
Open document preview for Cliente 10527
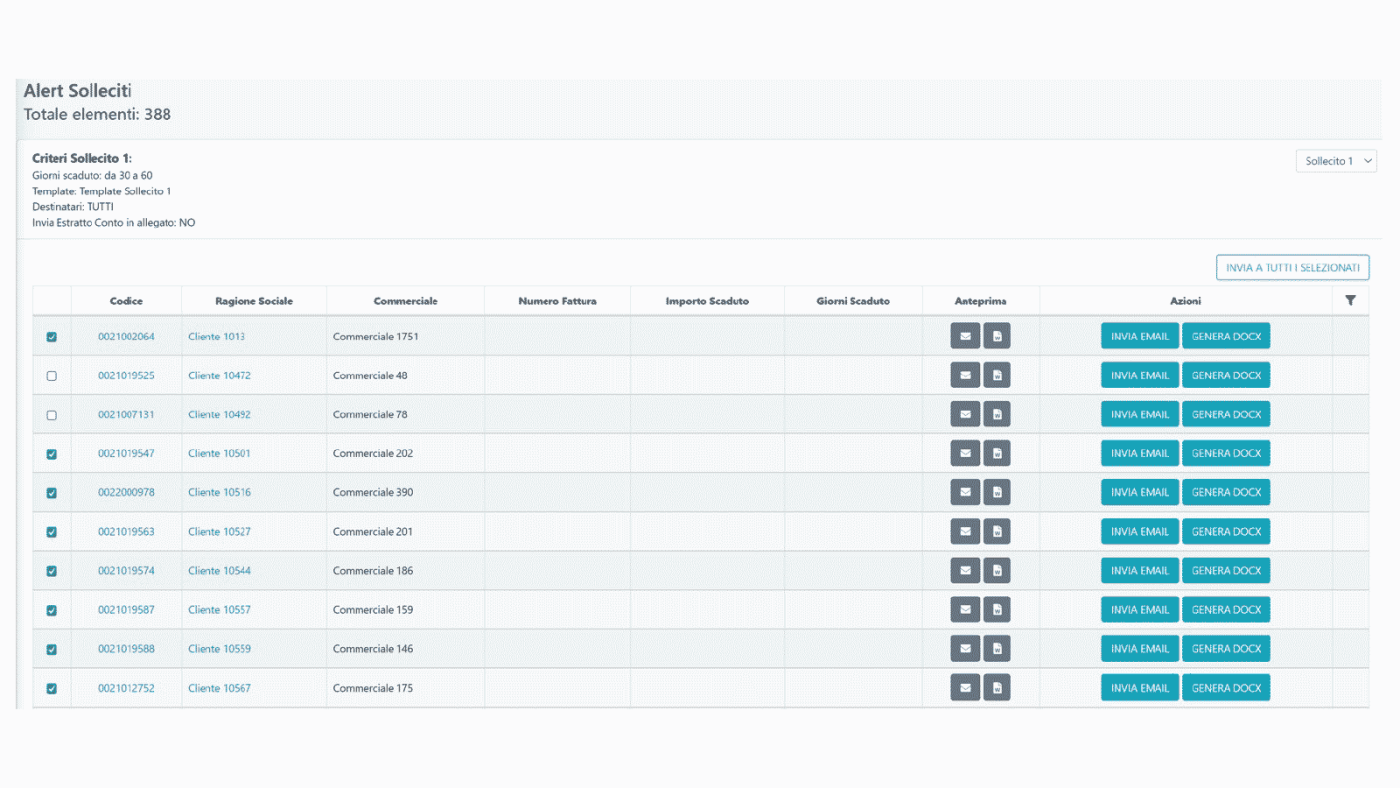click(997, 531)
